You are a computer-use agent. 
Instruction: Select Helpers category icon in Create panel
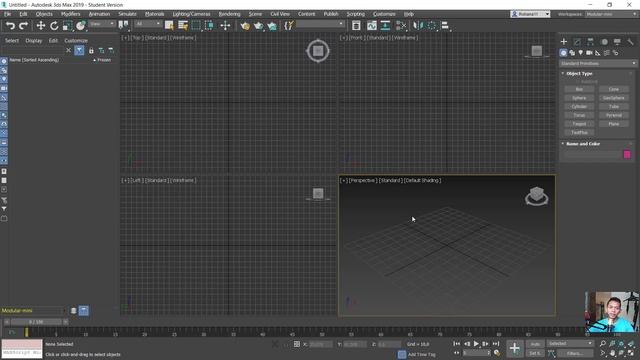[598, 53]
